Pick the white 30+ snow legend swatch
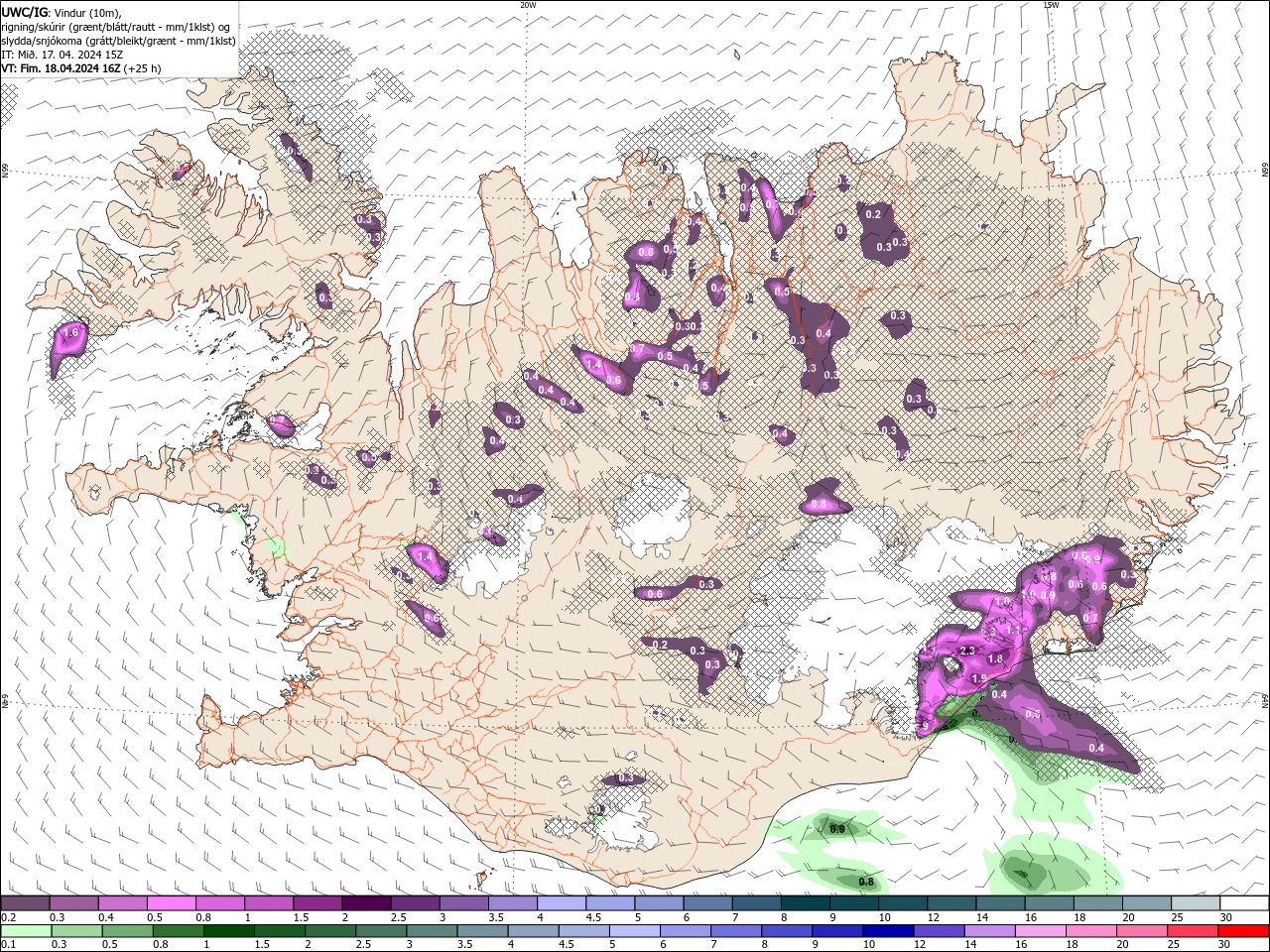Viewport: 1270px width, 952px height. coord(1244,903)
